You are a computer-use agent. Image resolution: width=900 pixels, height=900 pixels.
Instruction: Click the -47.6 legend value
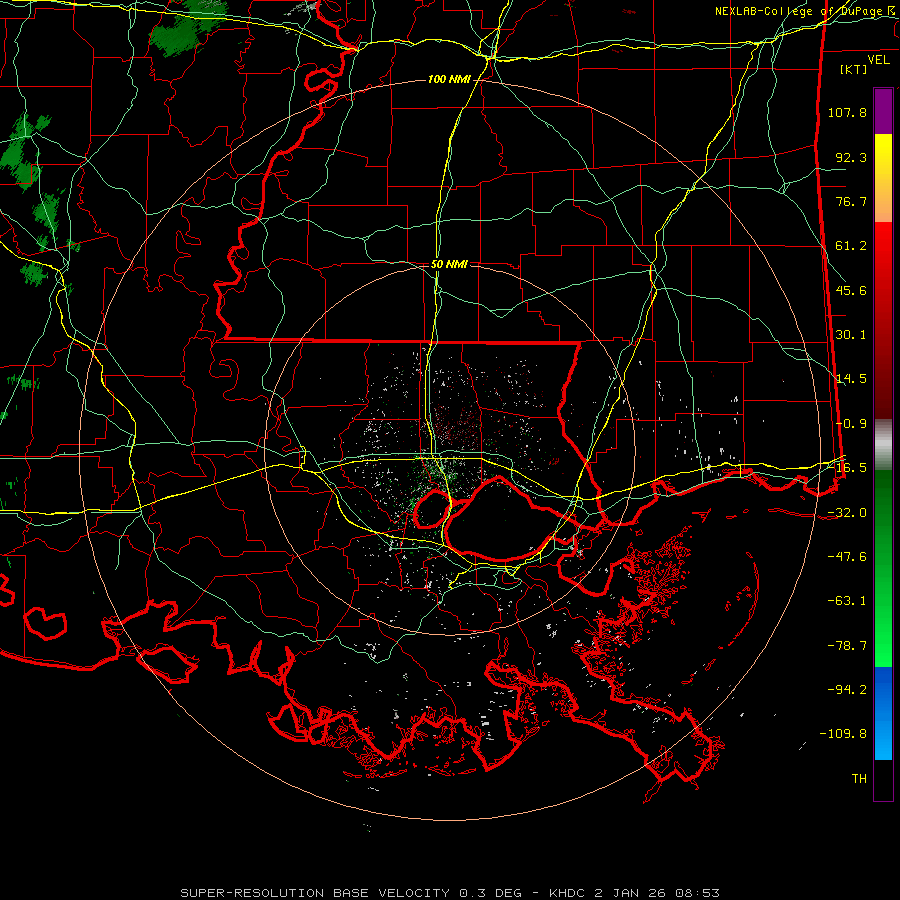pos(847,557)
